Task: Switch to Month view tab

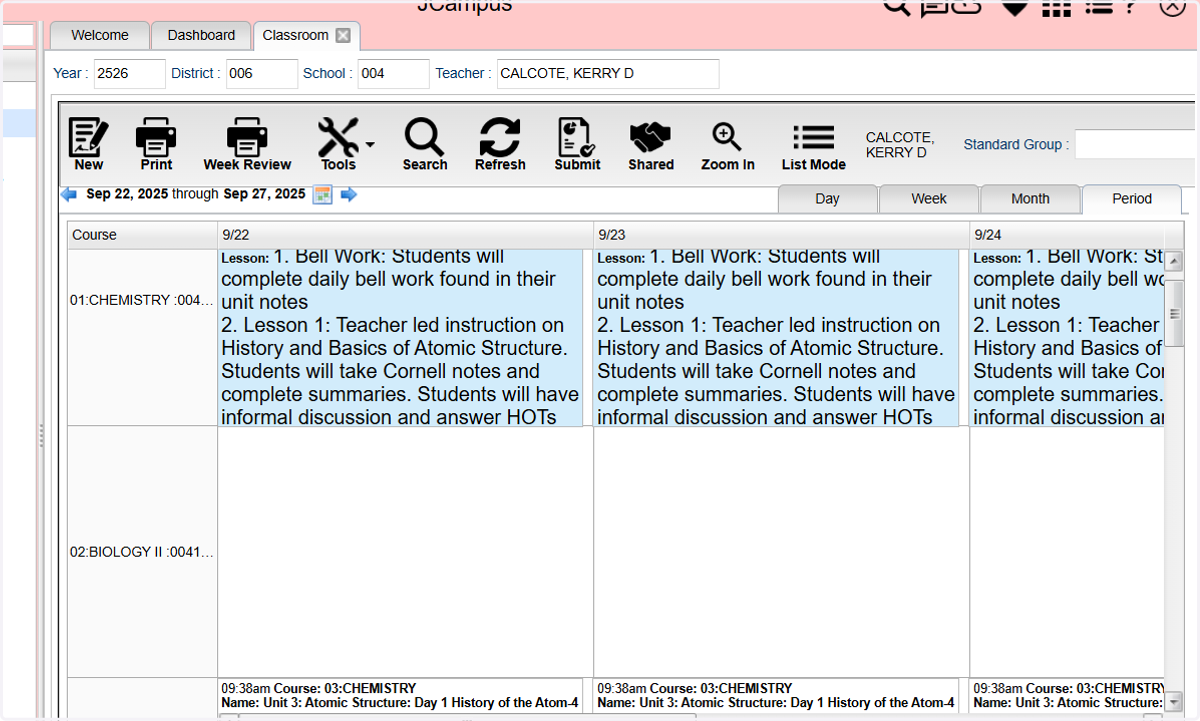Action: tap(1030, 199)
